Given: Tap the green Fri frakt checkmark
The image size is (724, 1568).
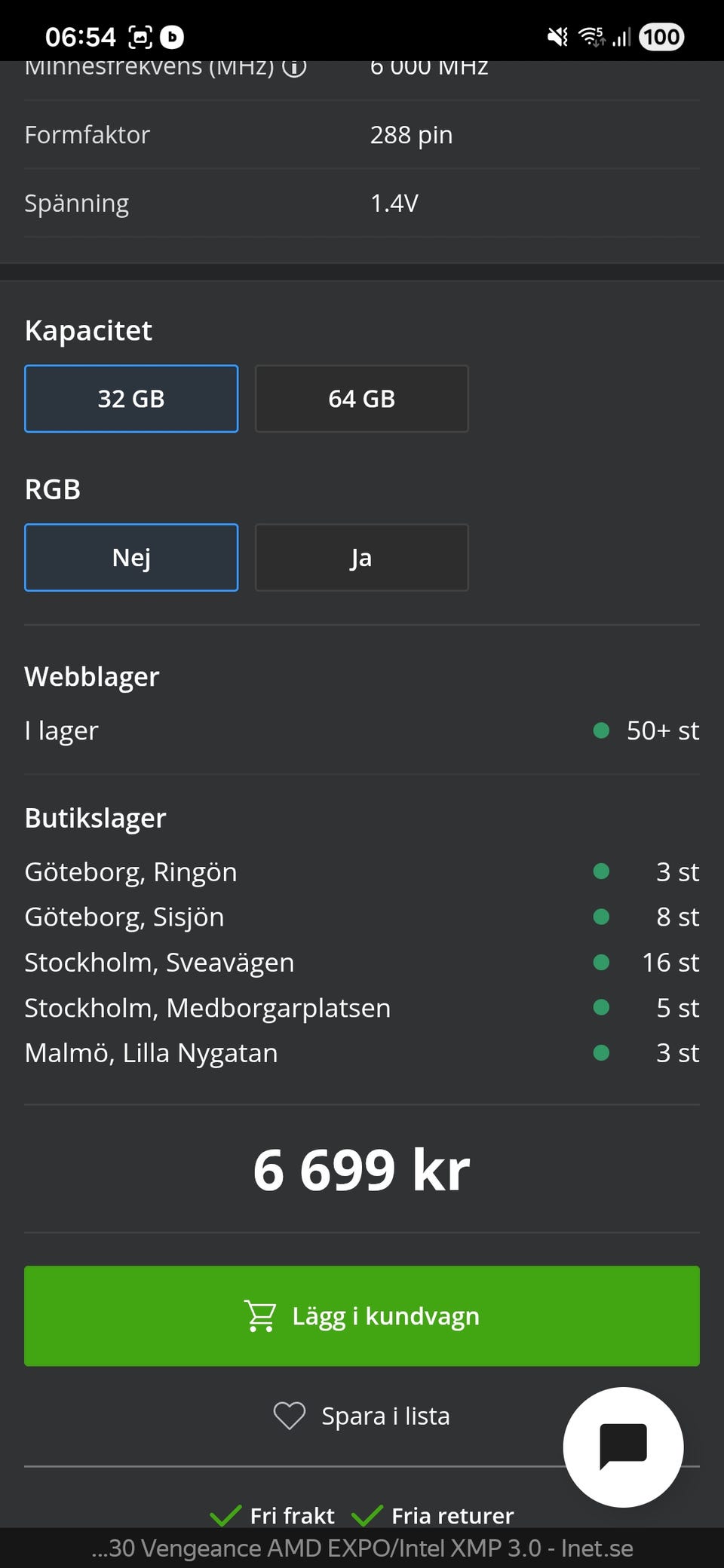Looking at the screenshot, I should click(225, 1515).
